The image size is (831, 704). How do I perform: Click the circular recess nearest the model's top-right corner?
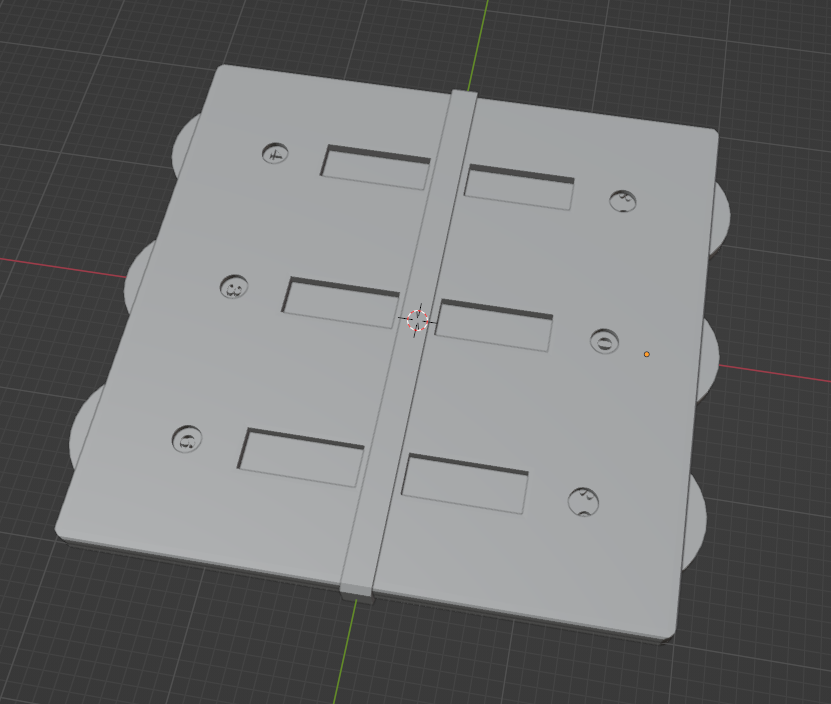[x=623, y=201]
